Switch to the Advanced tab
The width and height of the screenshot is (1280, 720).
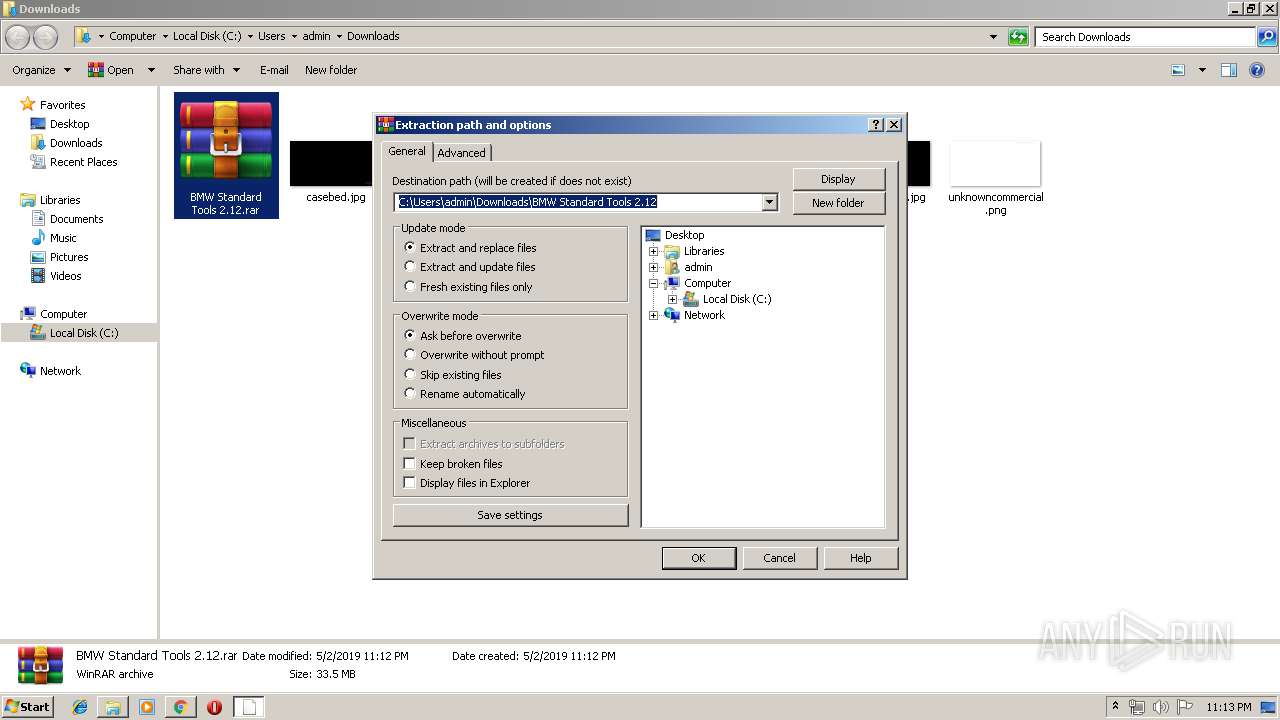[461, 153]
